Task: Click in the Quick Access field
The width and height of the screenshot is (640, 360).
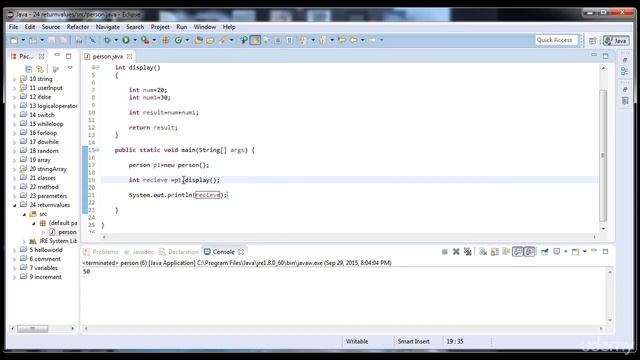Action: 556,40
